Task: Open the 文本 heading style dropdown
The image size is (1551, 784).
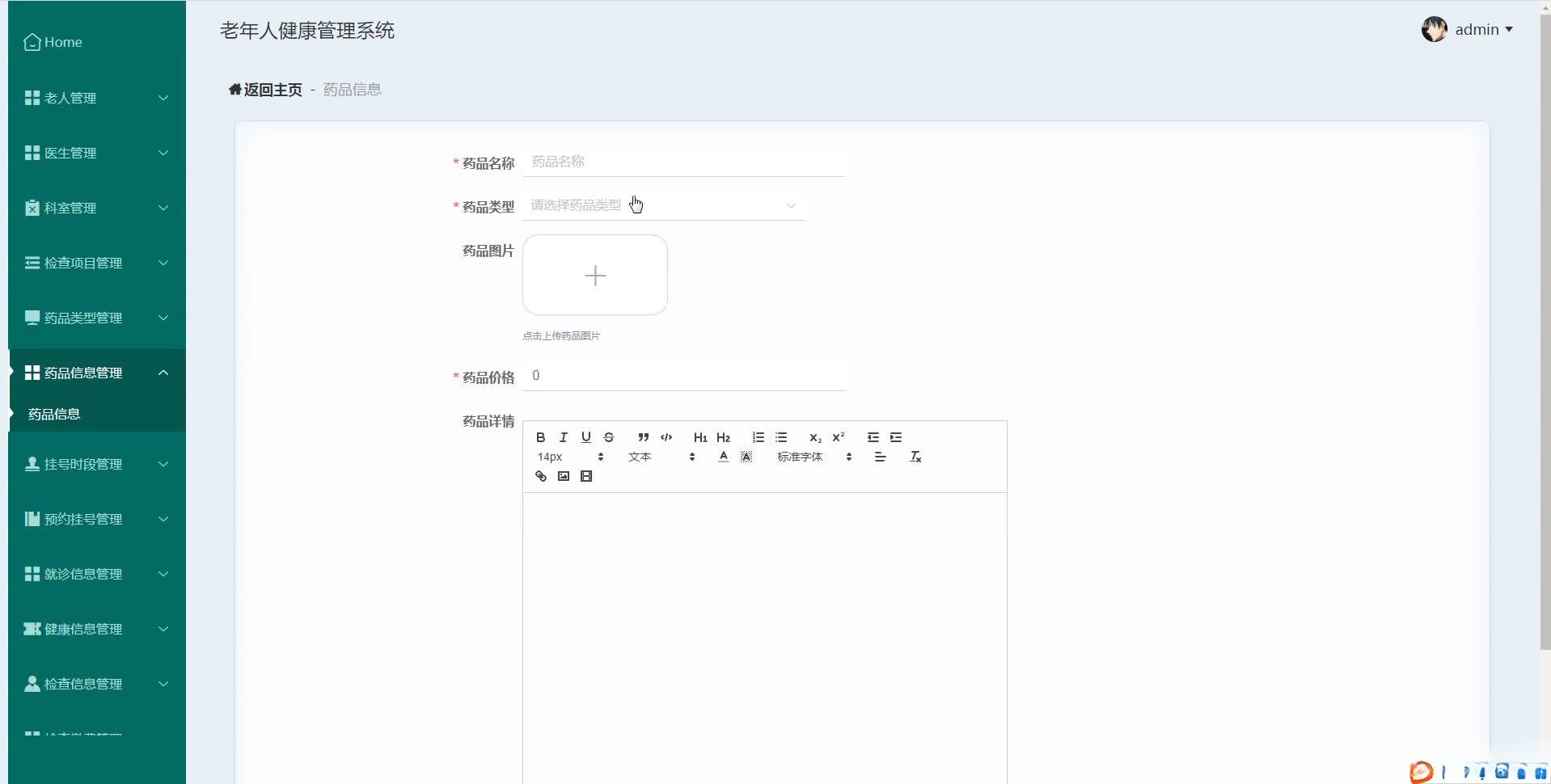Action: coord(661,457)
